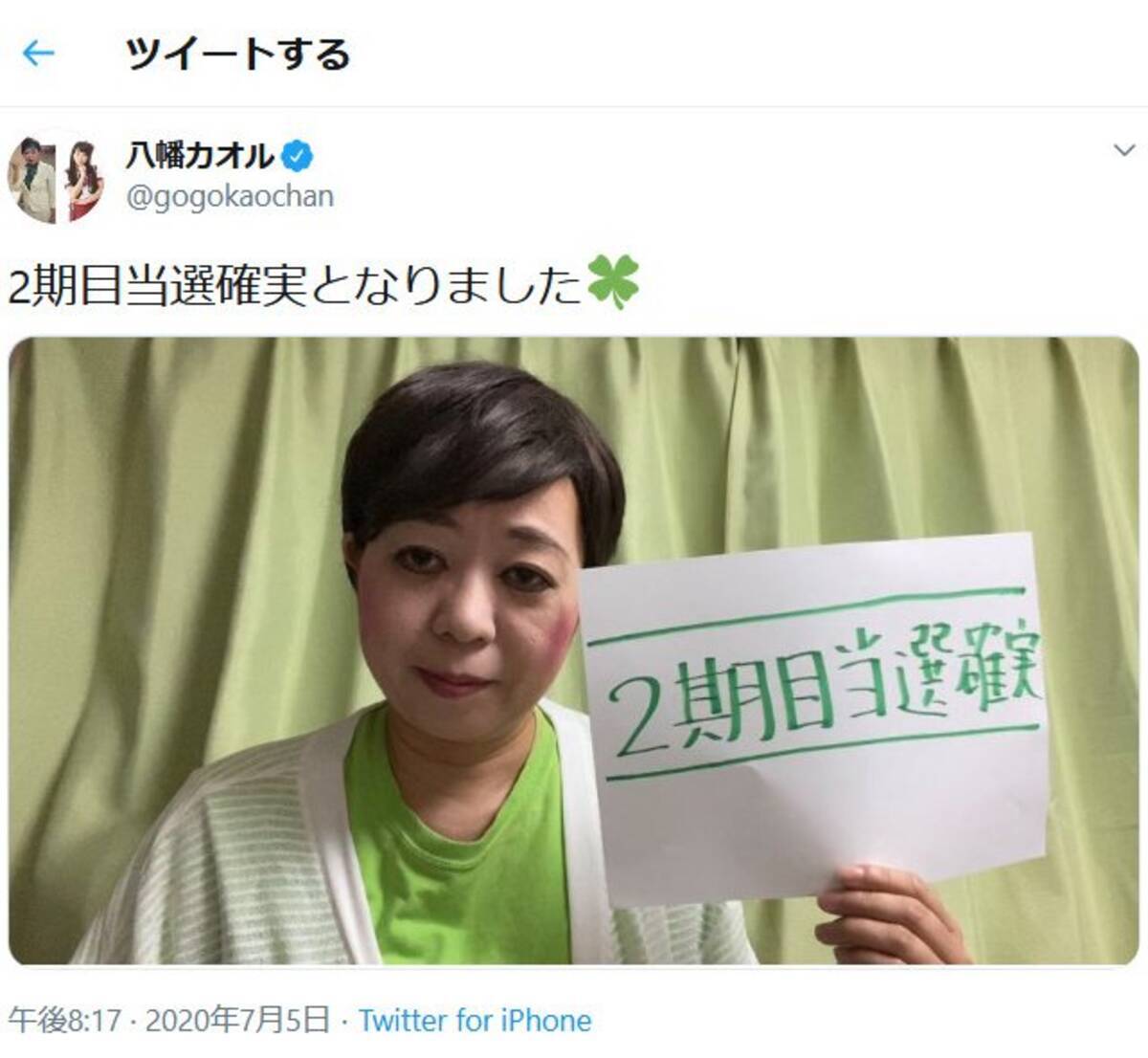Click the hand holding the paper
The width and height of the screenshot is (1148, 1058).
893,914
